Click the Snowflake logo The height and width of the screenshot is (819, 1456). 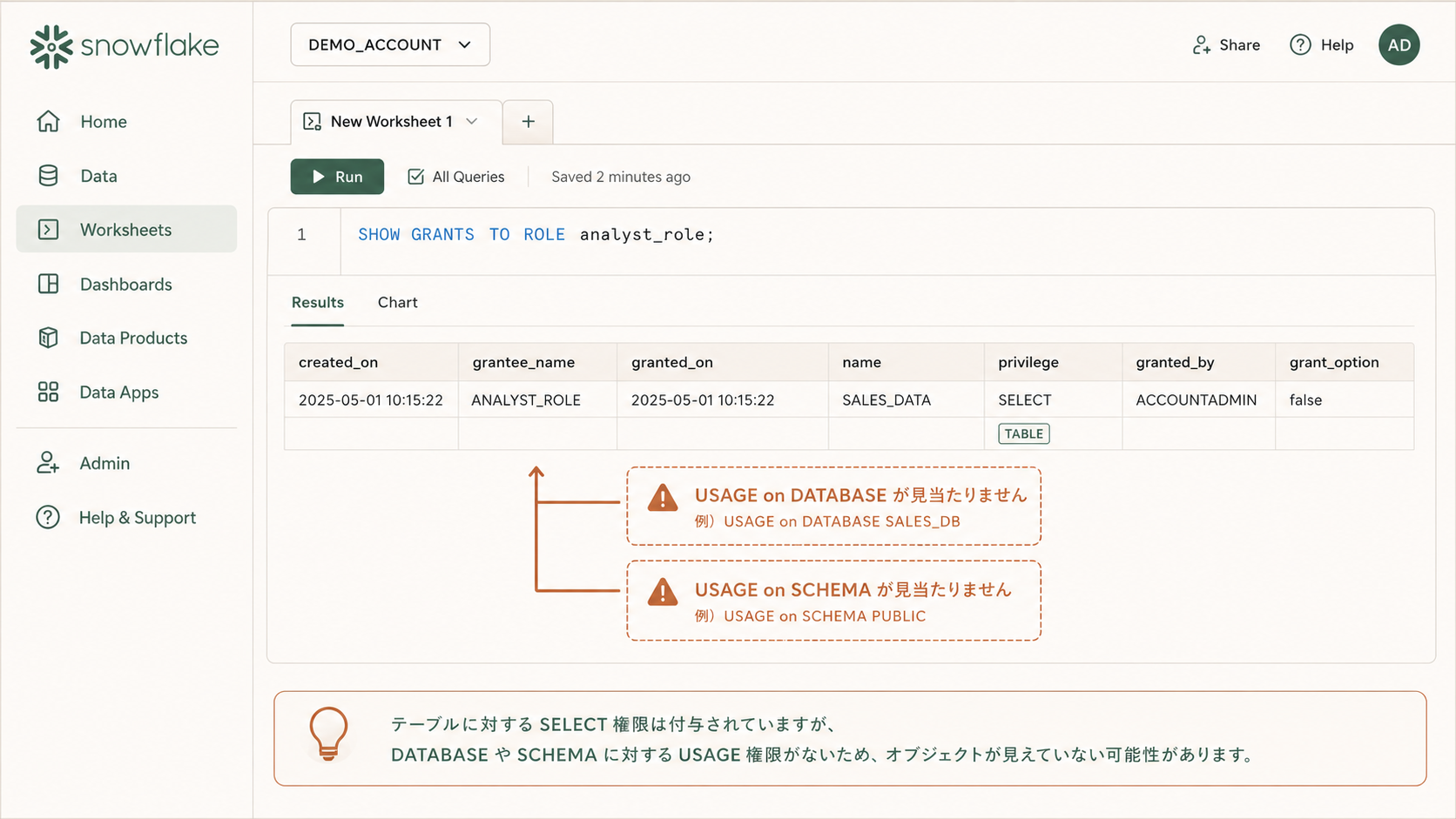(124, 45)
